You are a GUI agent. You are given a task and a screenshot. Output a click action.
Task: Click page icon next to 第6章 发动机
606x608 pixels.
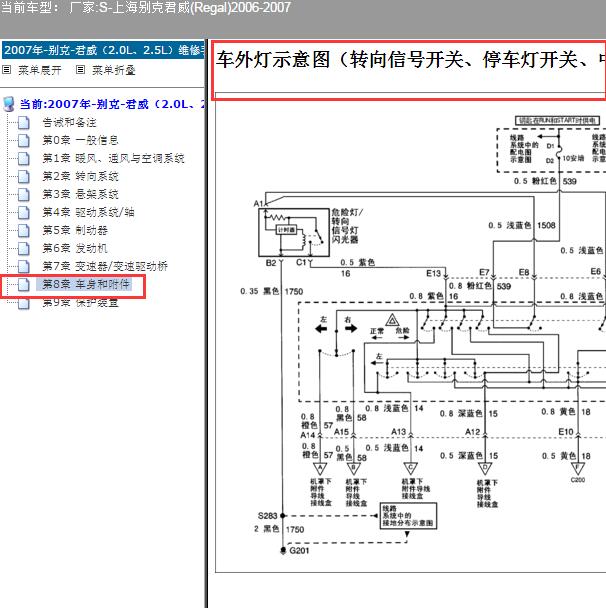(24, 248)
